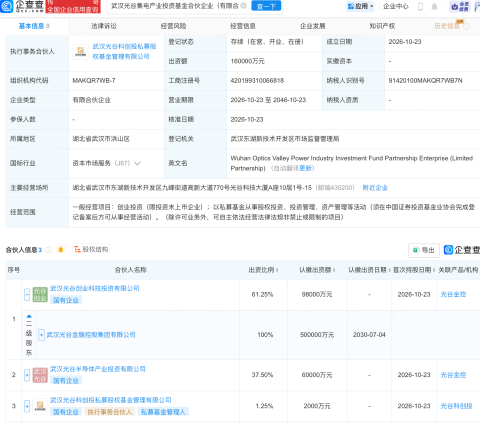The height and width of the screenshot is (426, 480).
Task: Collapse the 武汉光谷创业科技投资有限公司 row
Action: 27,294
